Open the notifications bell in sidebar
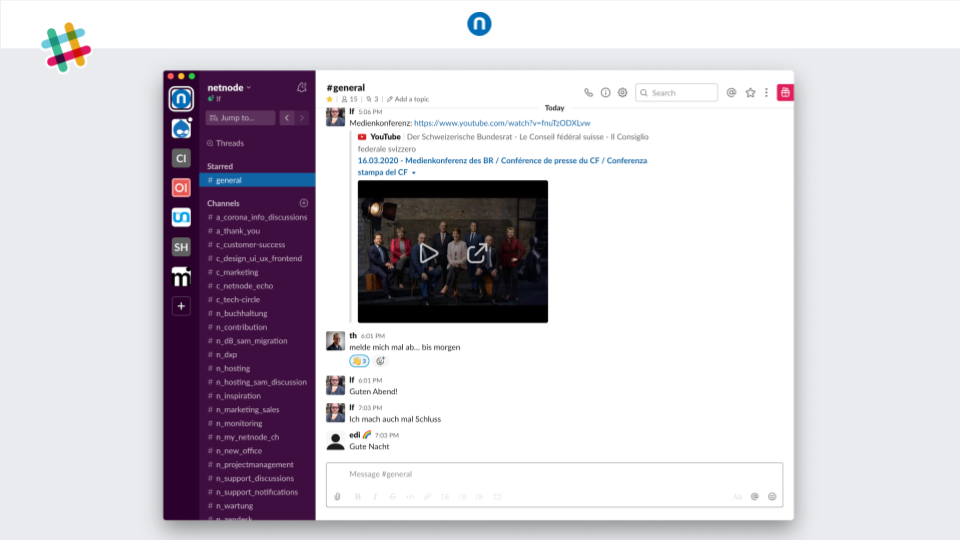The height and width of the screenshot is (540, 960). [302, 88]
